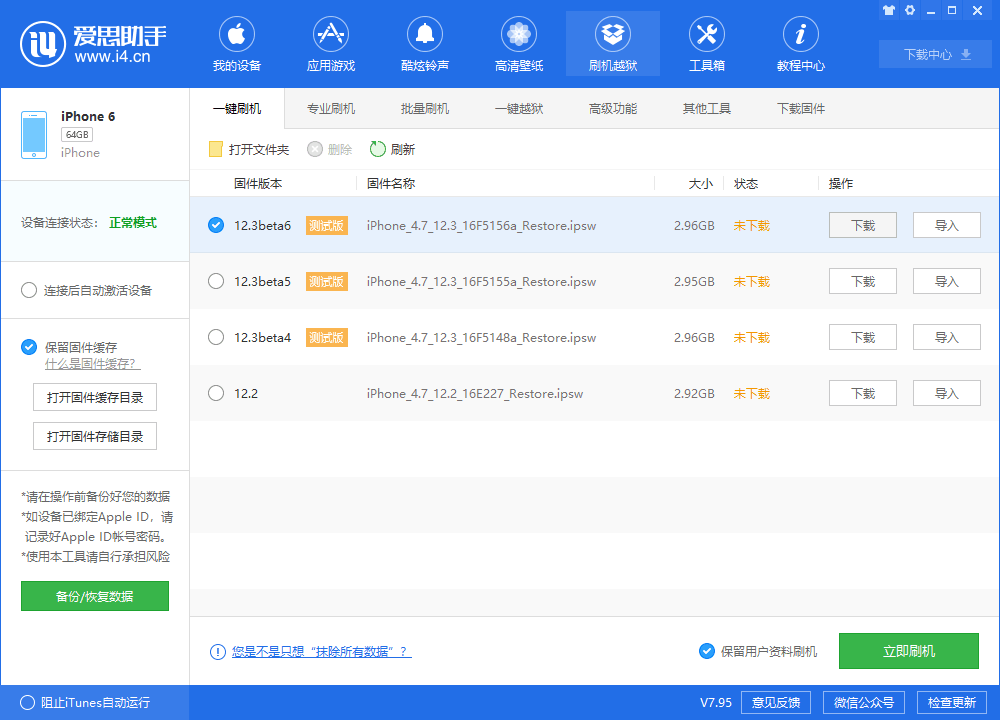Viewport: 1000px width, 720px height.
Task: Switch to the 专业刷机 tab
Action: click(331, 108)
